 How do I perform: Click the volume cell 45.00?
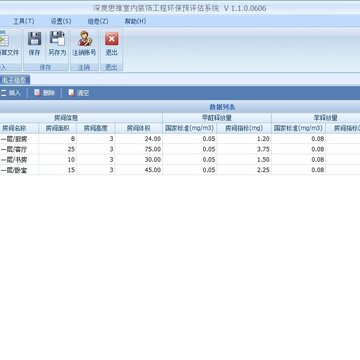tap(139, 170)
